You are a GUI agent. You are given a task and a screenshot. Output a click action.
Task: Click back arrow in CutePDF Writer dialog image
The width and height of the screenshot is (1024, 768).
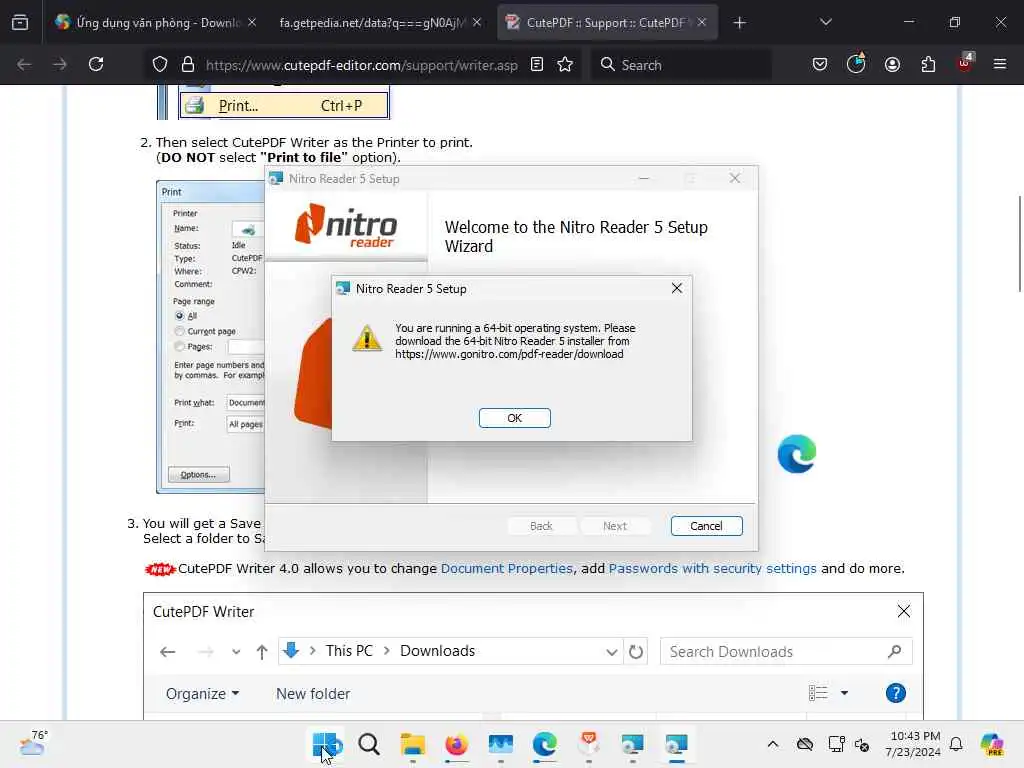click(x=168, y=652)
